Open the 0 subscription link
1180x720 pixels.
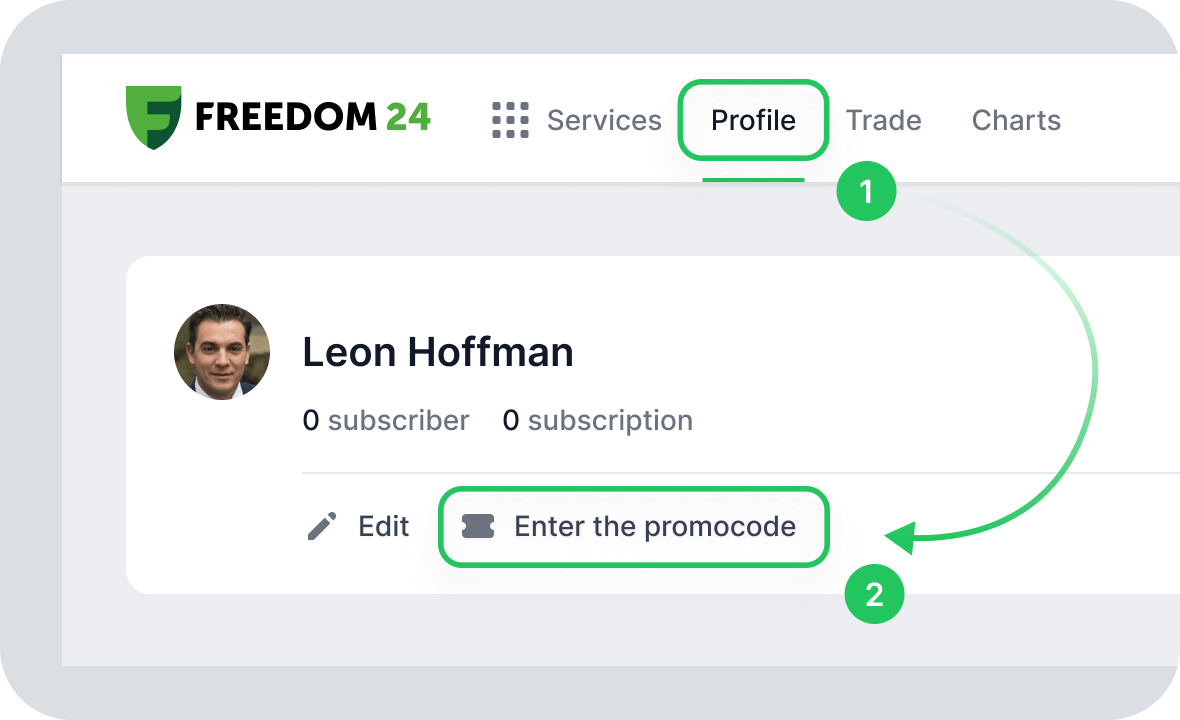(598, 420)
